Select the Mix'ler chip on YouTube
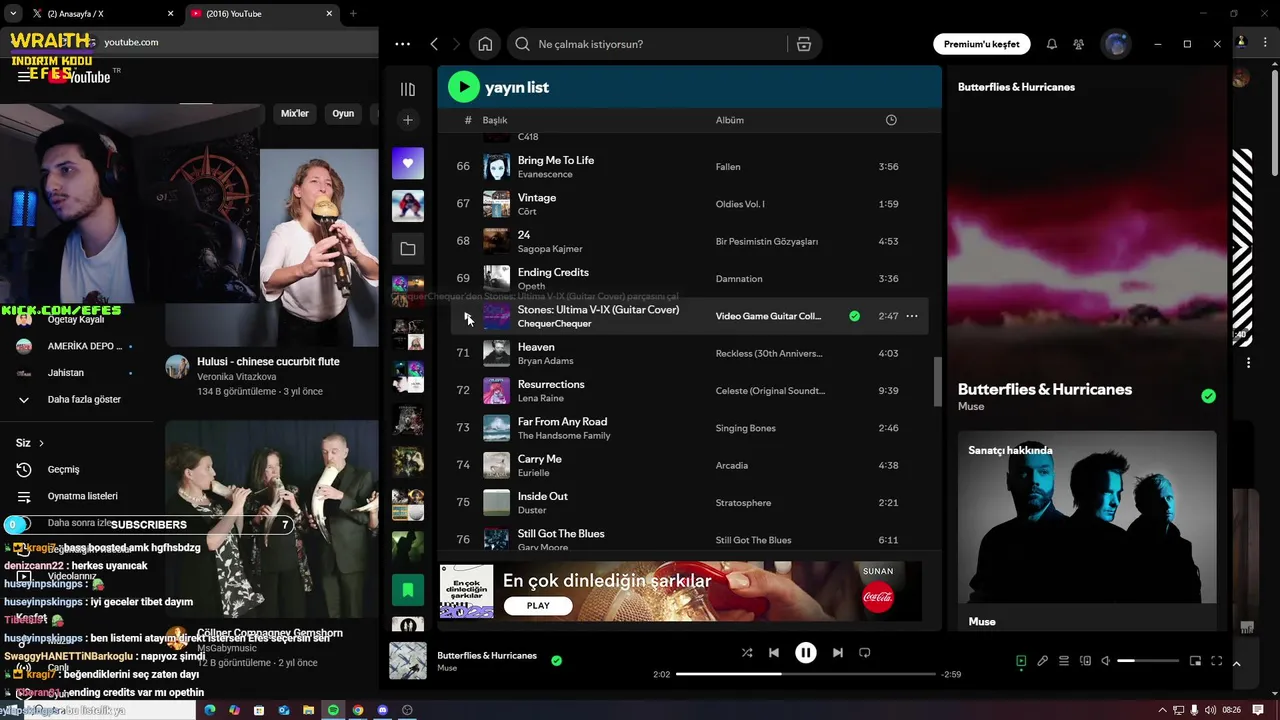This screenshot has width=1280, height=720. (x=295, y=113)
